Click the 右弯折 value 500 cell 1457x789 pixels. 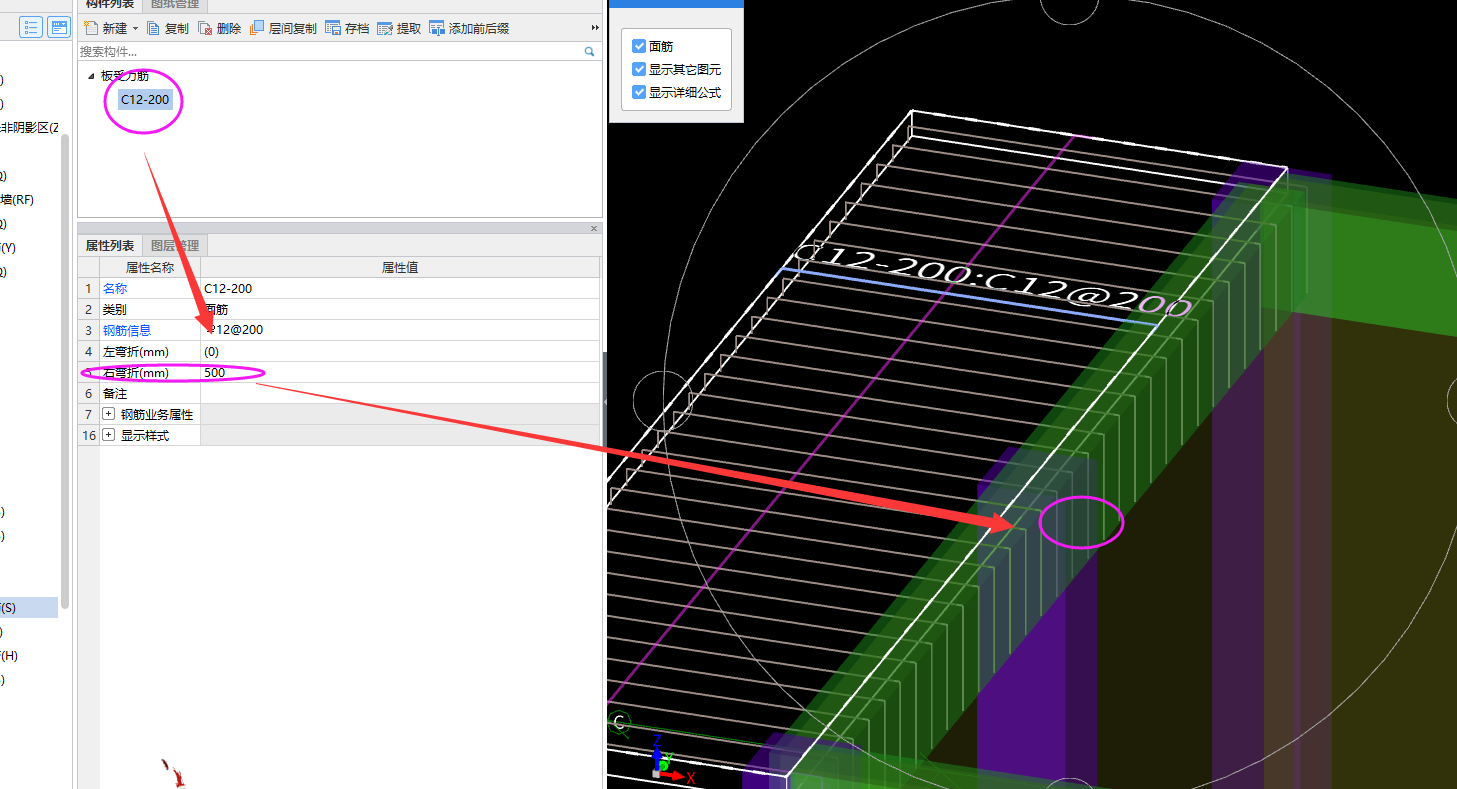pyautogui.click(x=400, y=372)
